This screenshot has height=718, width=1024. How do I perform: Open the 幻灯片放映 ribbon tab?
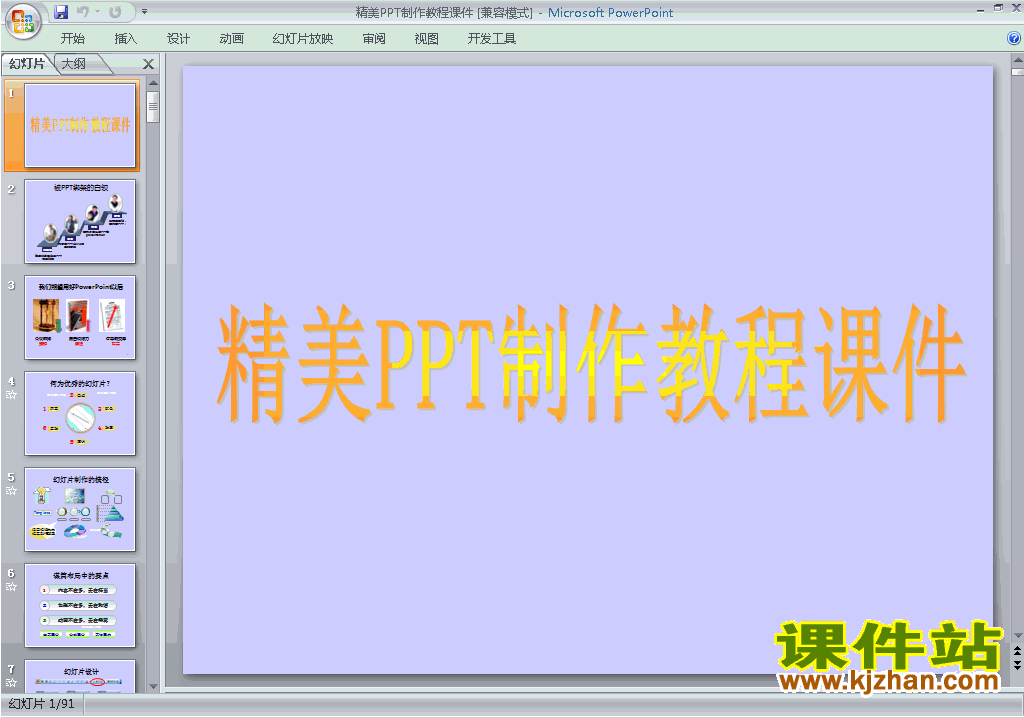click(x=303, y=39)
